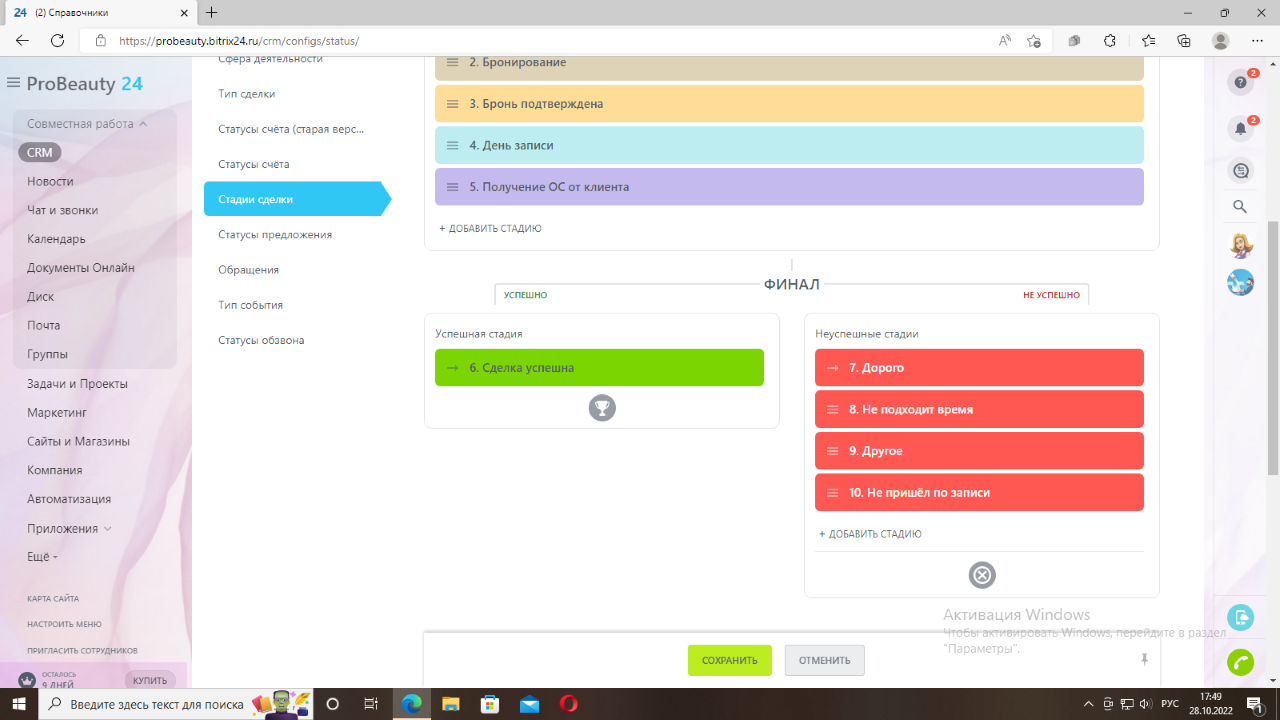Grab the drag handle of stage 3. Бронь подтверждена

click(x=452, y=104)
